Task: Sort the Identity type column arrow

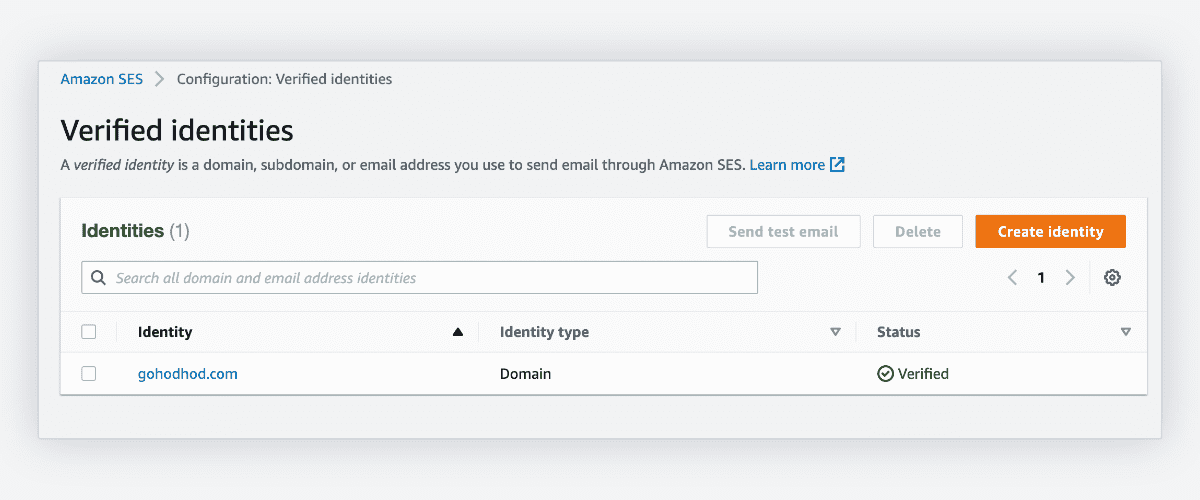Action: tap(836, 332)
